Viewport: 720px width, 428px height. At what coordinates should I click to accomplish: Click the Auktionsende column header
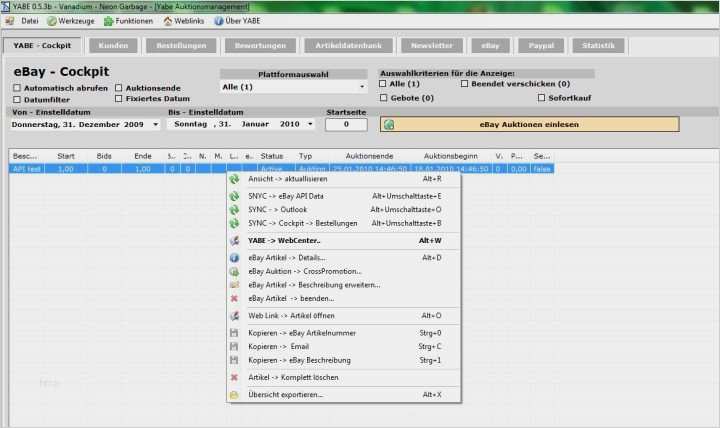370,156
